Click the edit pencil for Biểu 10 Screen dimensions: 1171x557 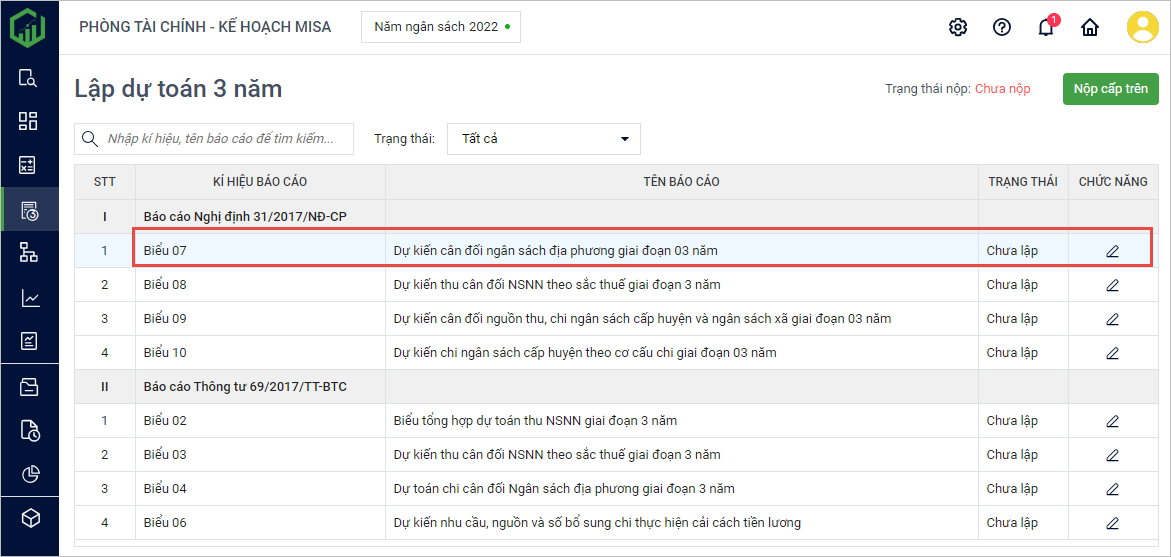1112,353
